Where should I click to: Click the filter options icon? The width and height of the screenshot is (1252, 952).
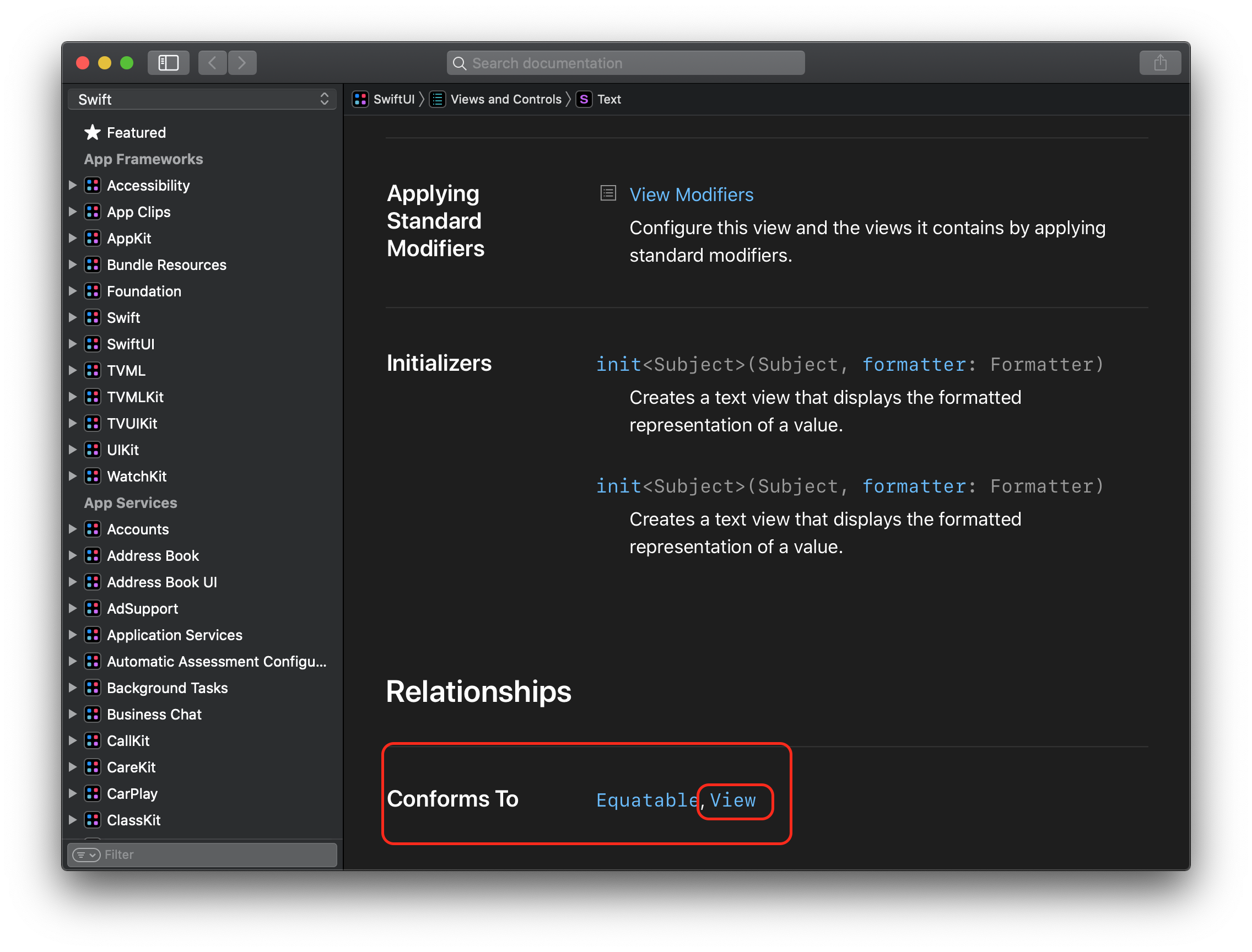point(86,854)
